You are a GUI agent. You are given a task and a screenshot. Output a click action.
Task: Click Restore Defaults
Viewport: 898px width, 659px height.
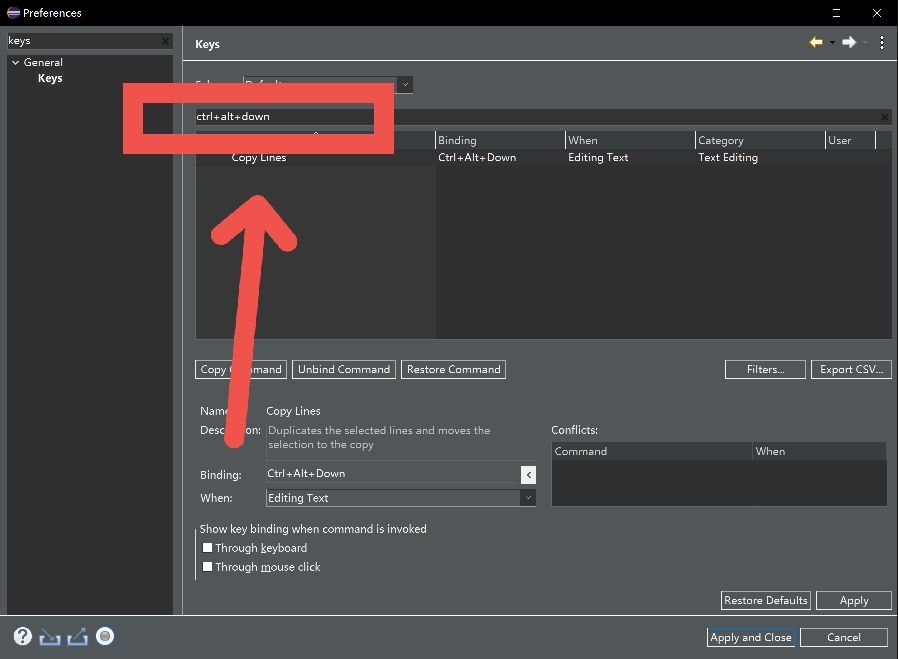coord(765,600)
